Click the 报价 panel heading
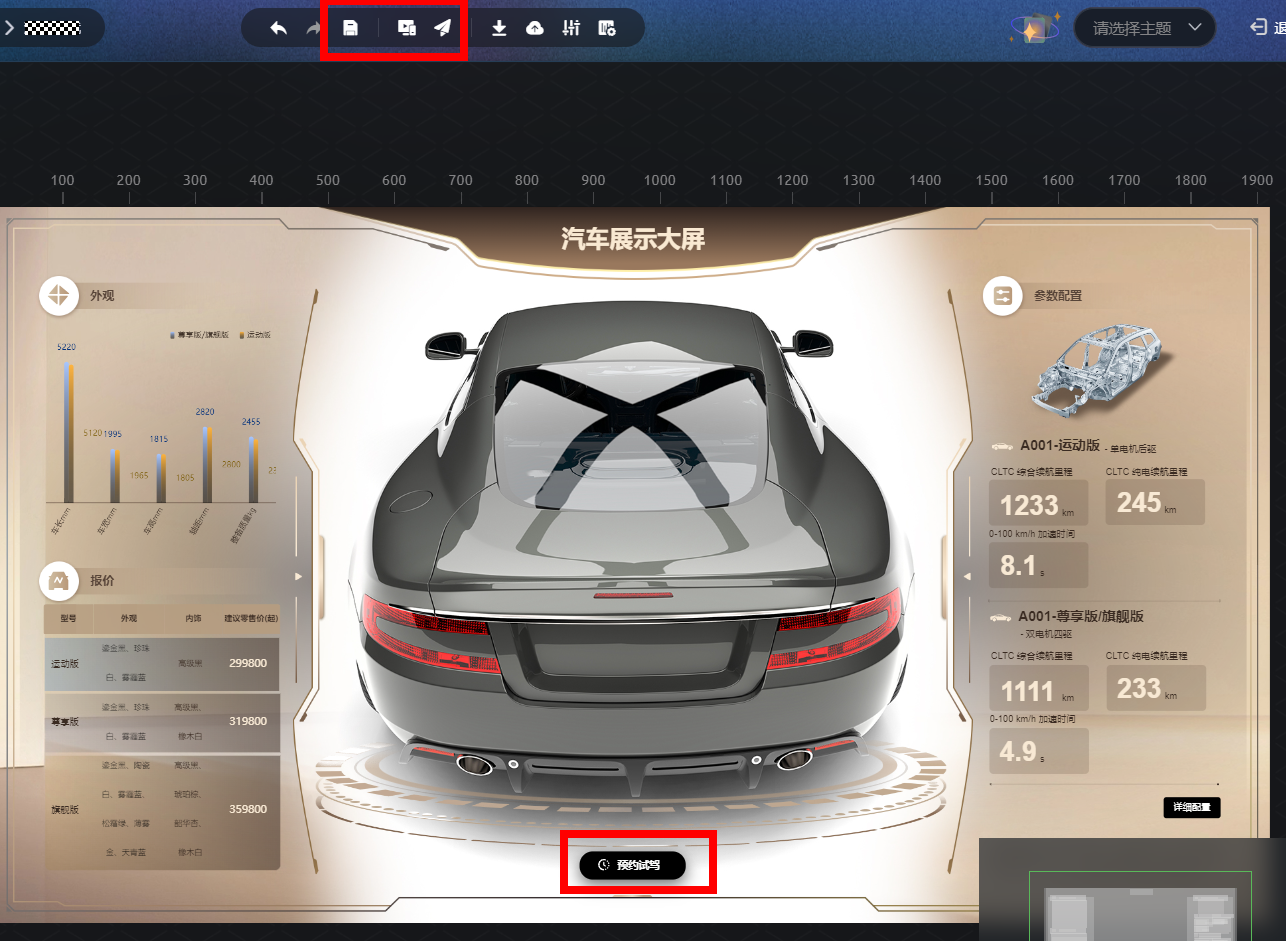 coord(102,581)
